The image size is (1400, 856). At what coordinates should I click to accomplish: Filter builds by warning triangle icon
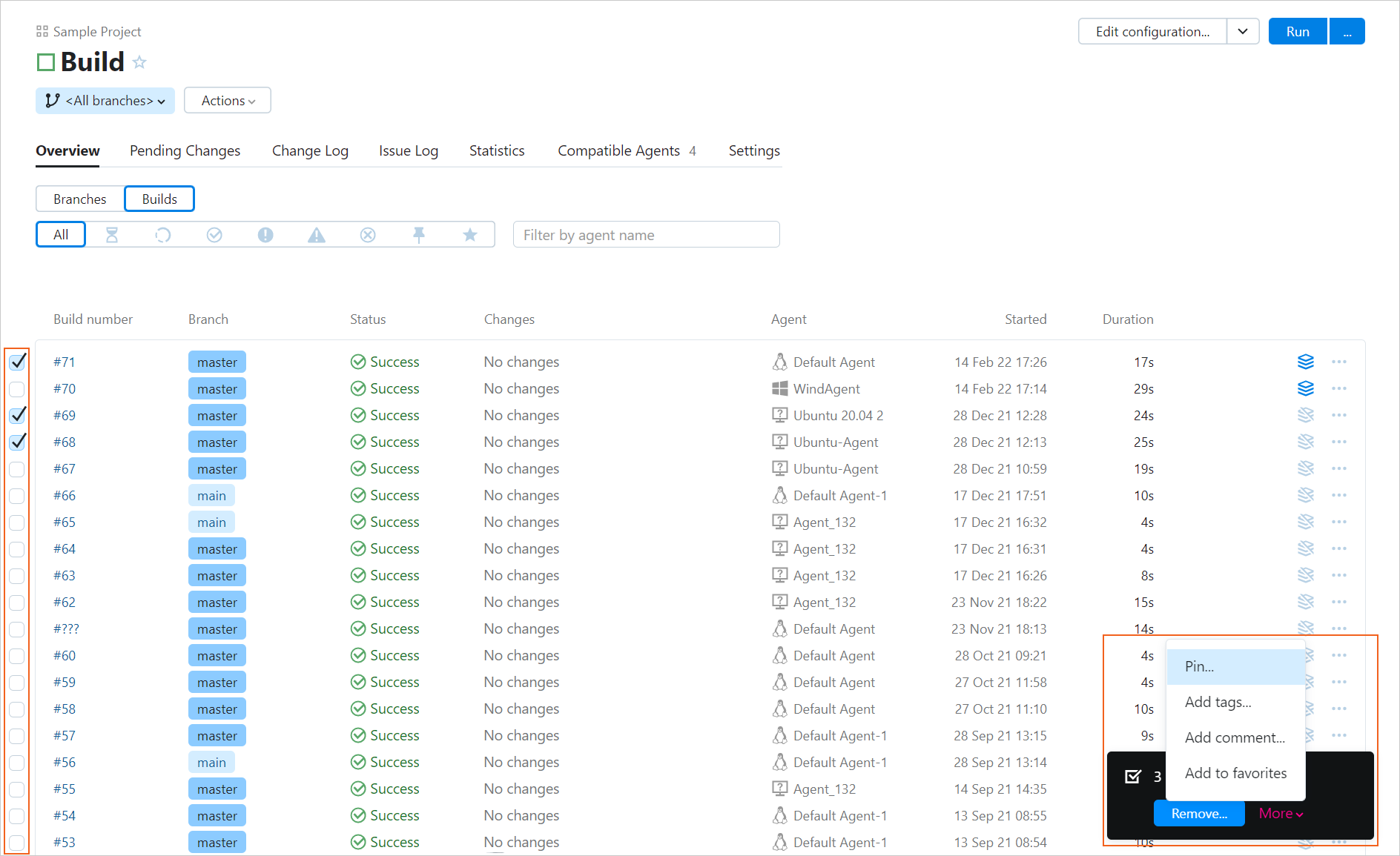(317, 234)
